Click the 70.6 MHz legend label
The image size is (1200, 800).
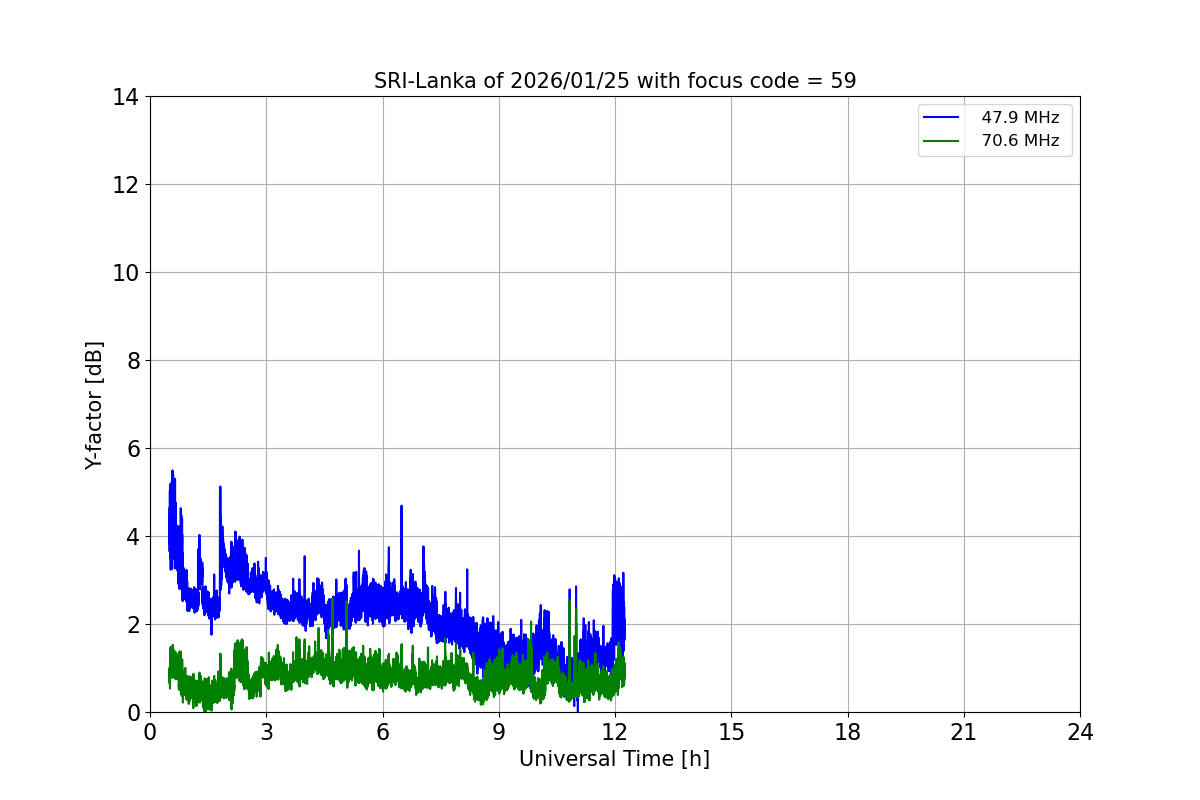click(1020, 141)
